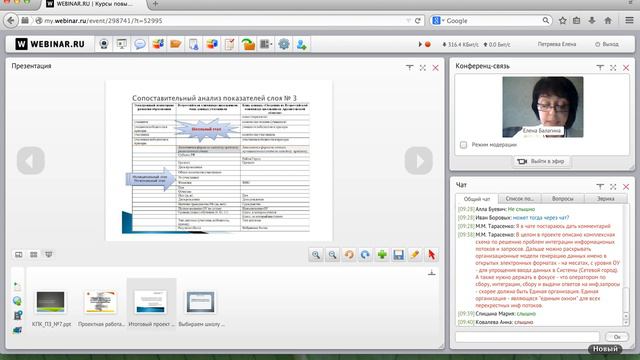Click the green plus add icon

pos(382,255)
